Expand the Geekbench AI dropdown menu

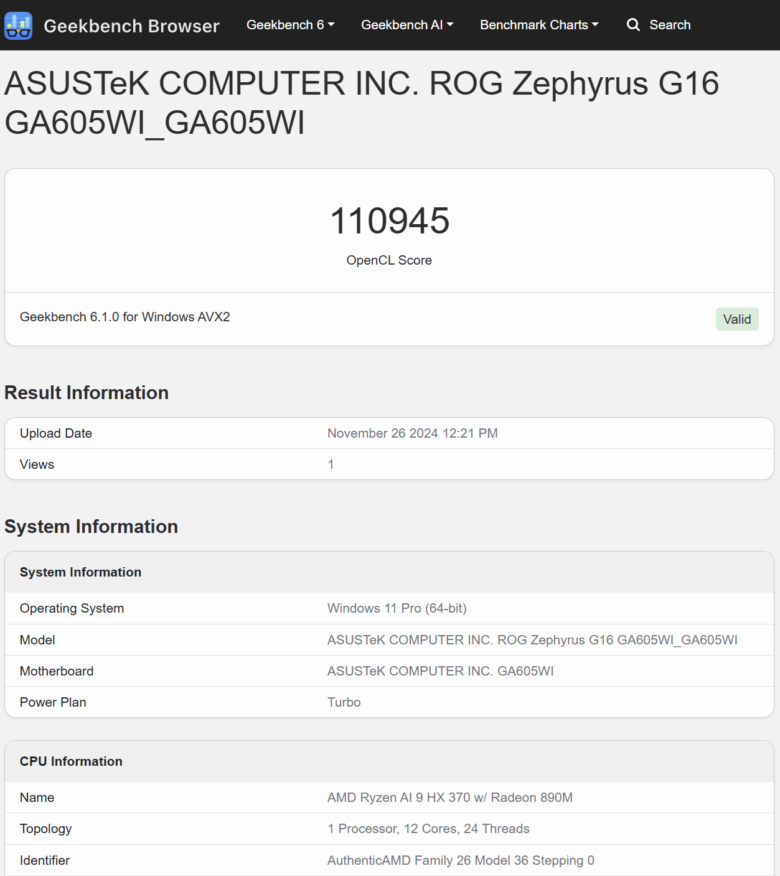pyautogui.click(x=407, y=25)
